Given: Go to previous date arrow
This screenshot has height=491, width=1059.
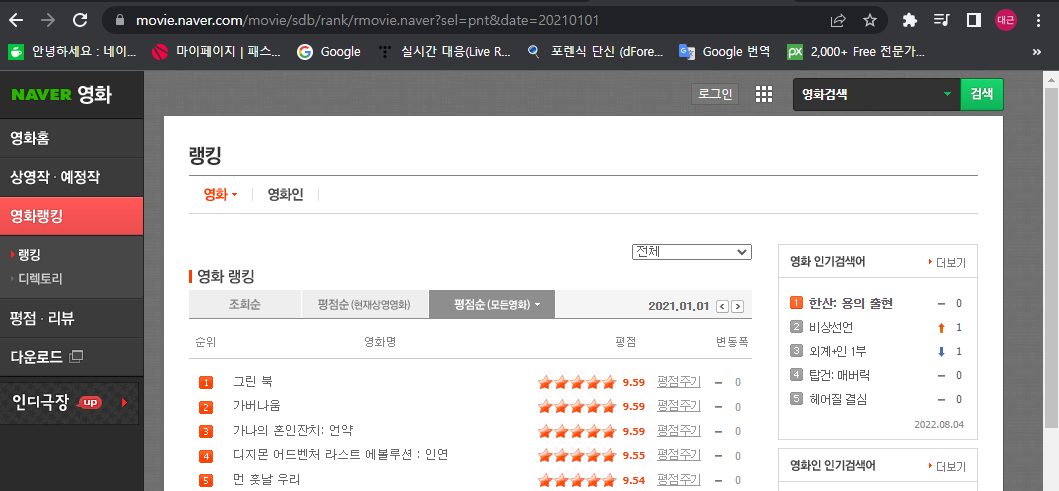Looking at the screenshot, I should pos(722,307).
